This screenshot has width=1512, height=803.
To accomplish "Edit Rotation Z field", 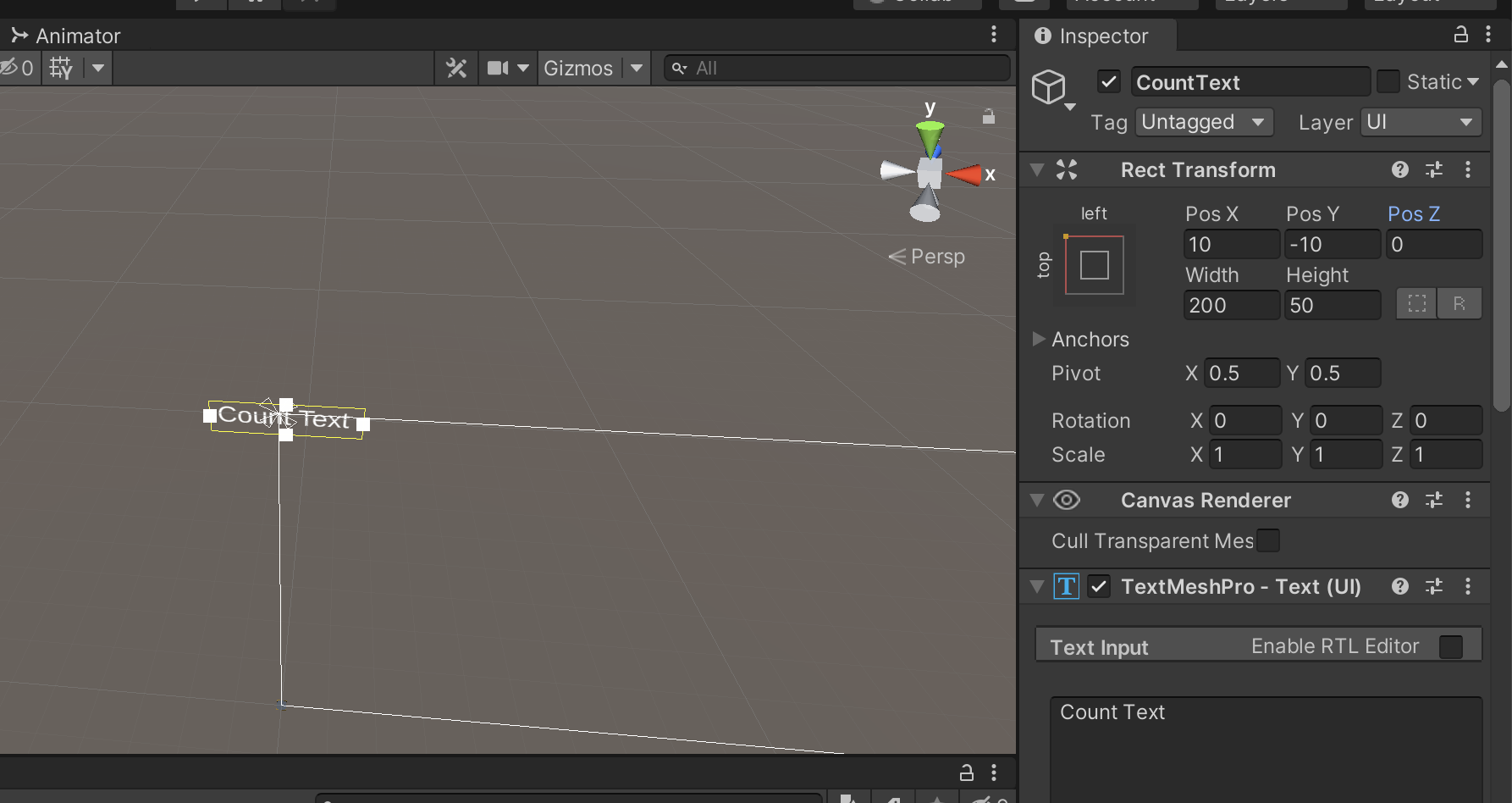I will pos(1446,420).
